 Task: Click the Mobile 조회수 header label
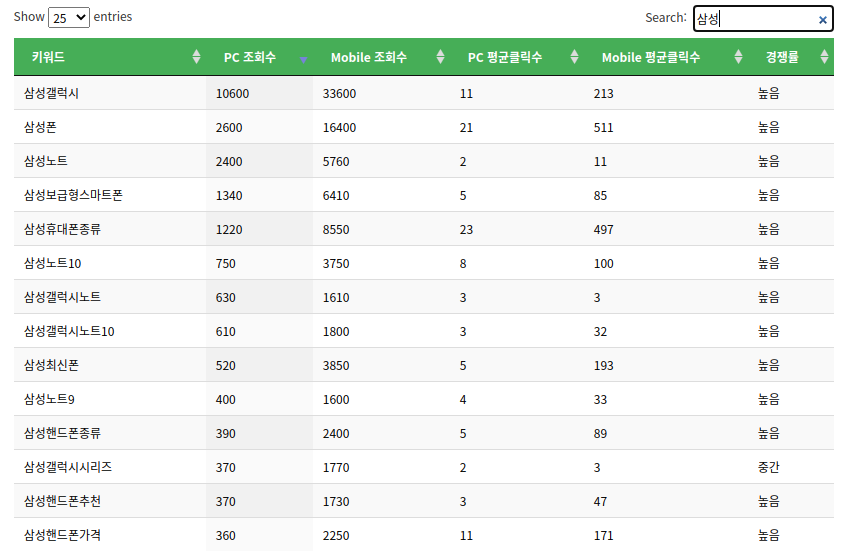(x=368, y=57)
